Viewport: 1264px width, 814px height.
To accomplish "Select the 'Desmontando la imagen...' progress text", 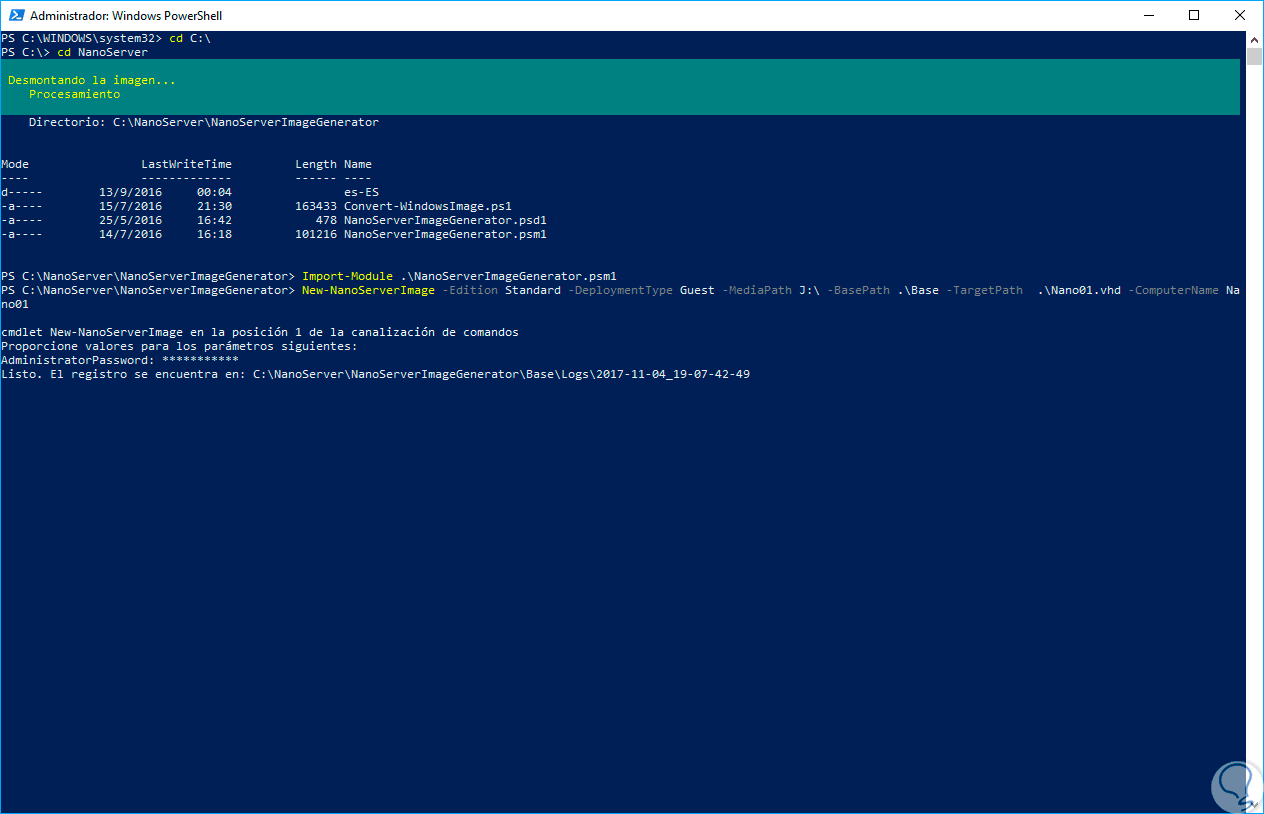I will (91, 80).
